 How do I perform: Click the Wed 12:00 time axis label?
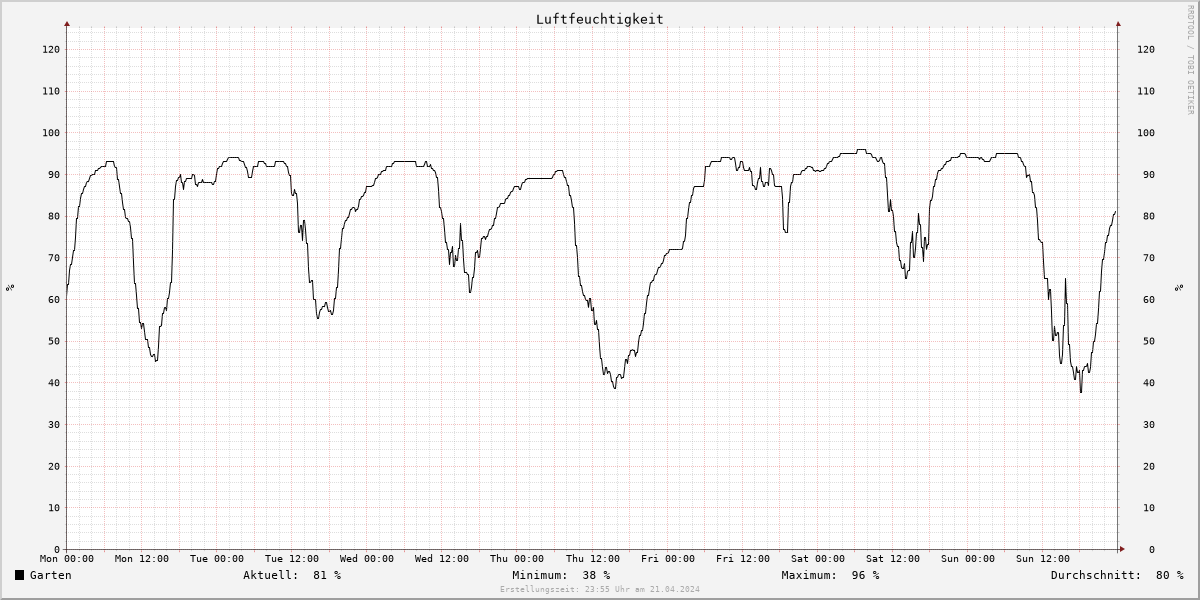pos(442,559)
